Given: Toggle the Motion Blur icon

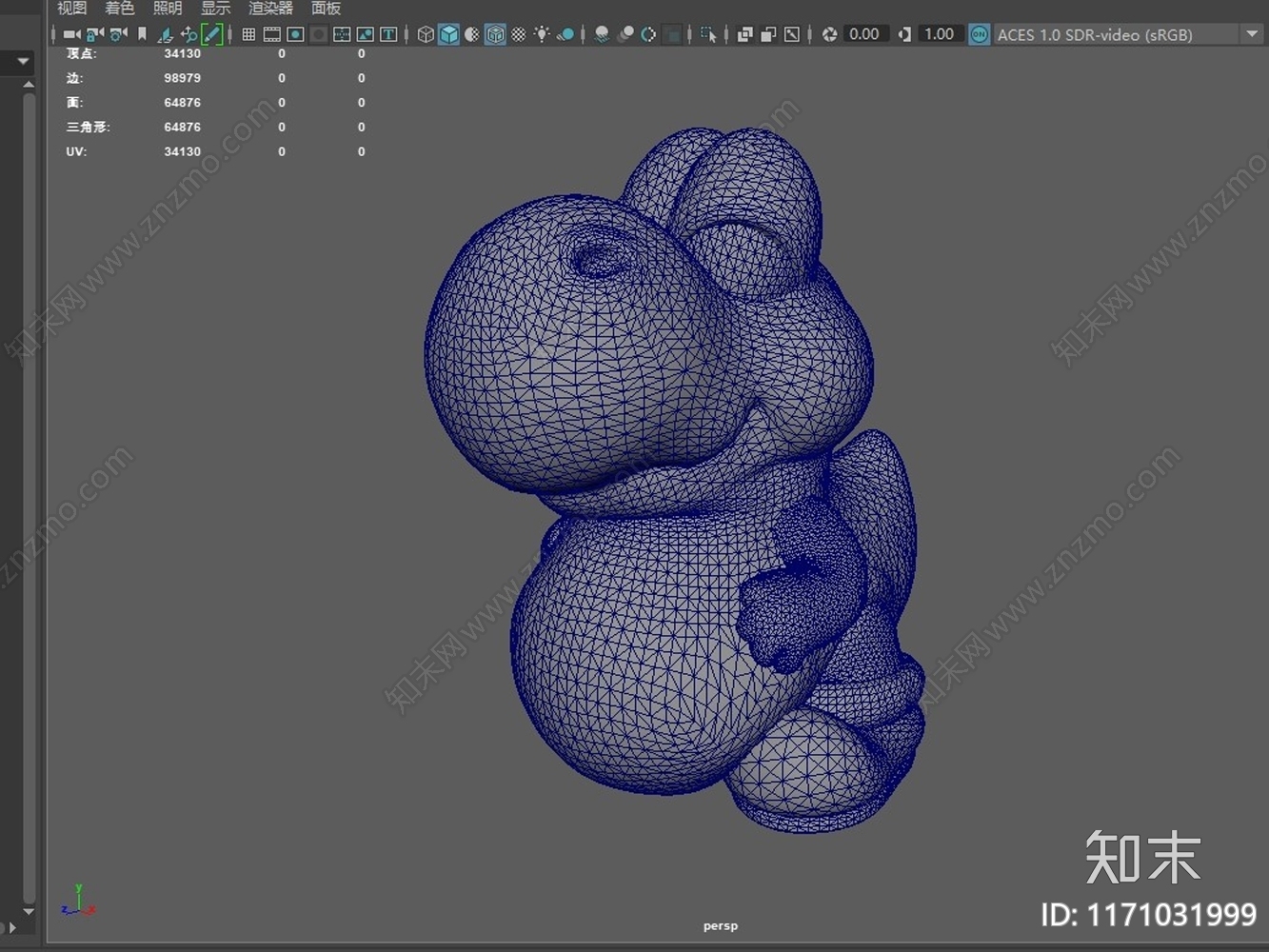Looking at the screenshot, I should click(625, 34).
